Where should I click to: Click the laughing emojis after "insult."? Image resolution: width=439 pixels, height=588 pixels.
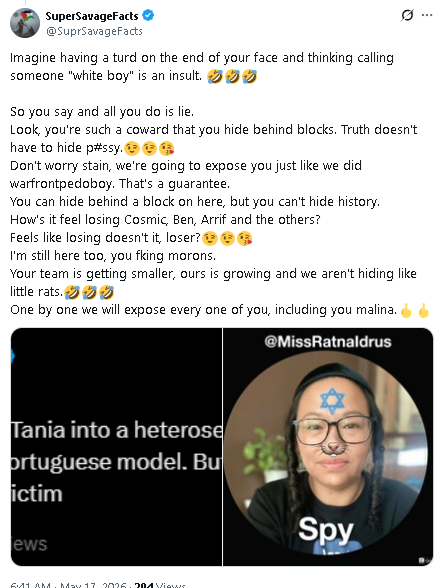point(232,76)
